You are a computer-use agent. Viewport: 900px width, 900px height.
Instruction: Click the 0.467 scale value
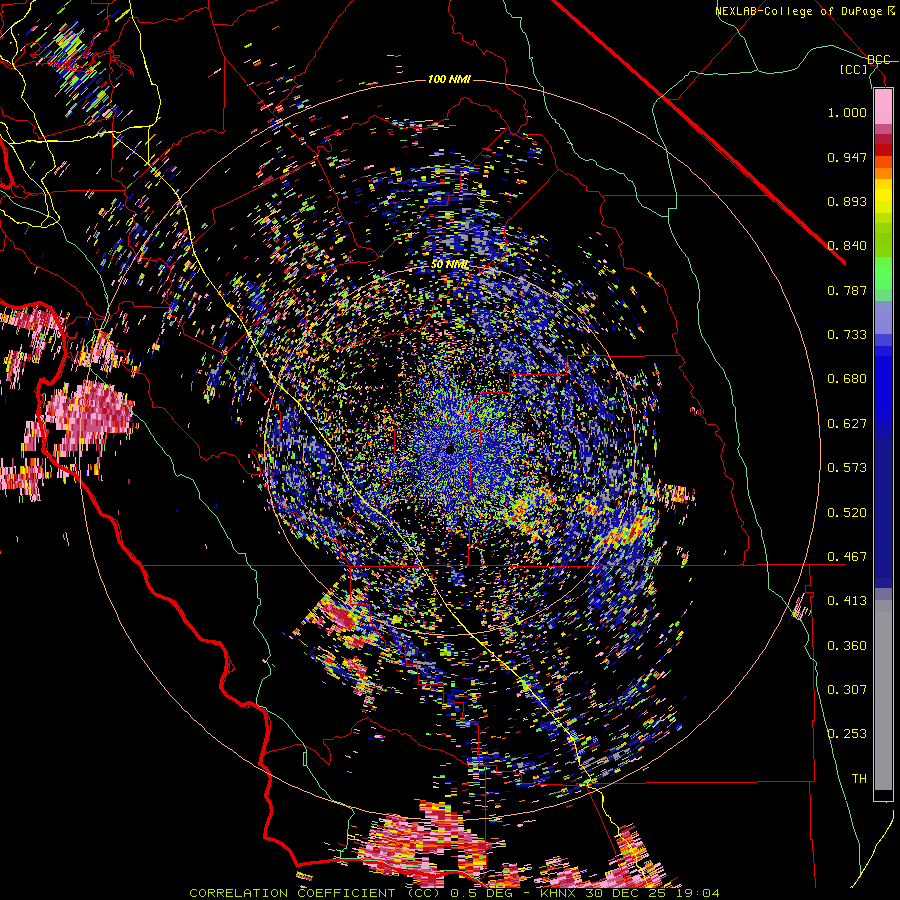(x=847, y=557)
